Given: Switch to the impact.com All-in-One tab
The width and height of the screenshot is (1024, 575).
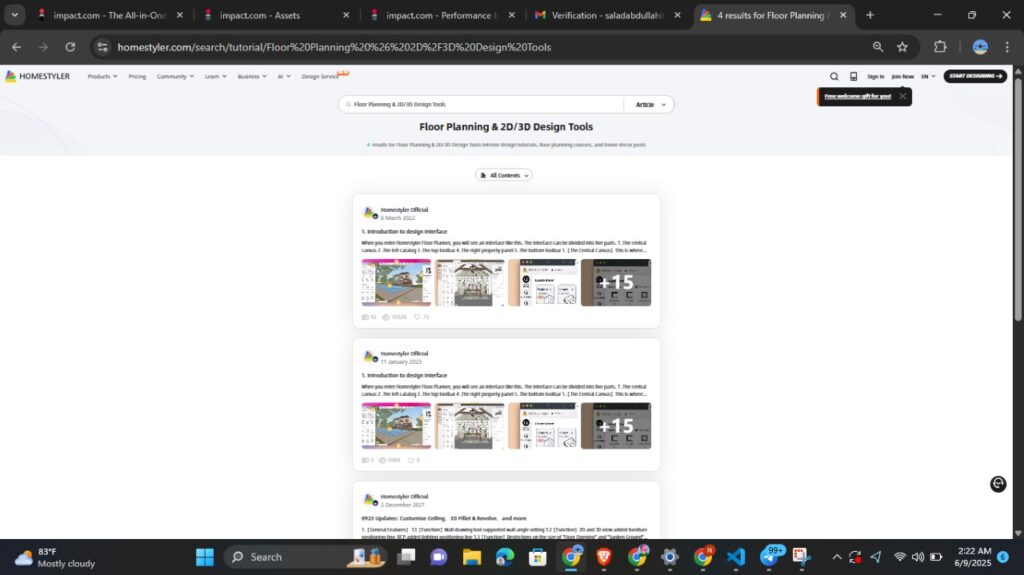Looking at the screenshot, I should tap(110, 15).
